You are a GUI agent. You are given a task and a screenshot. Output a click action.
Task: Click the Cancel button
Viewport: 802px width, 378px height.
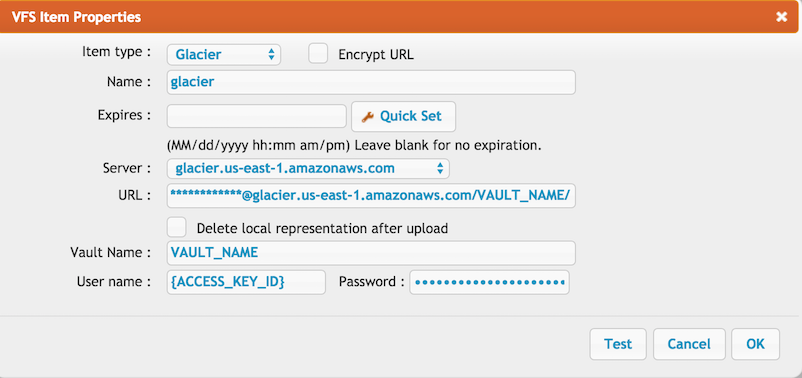click(x=689, y=344)
